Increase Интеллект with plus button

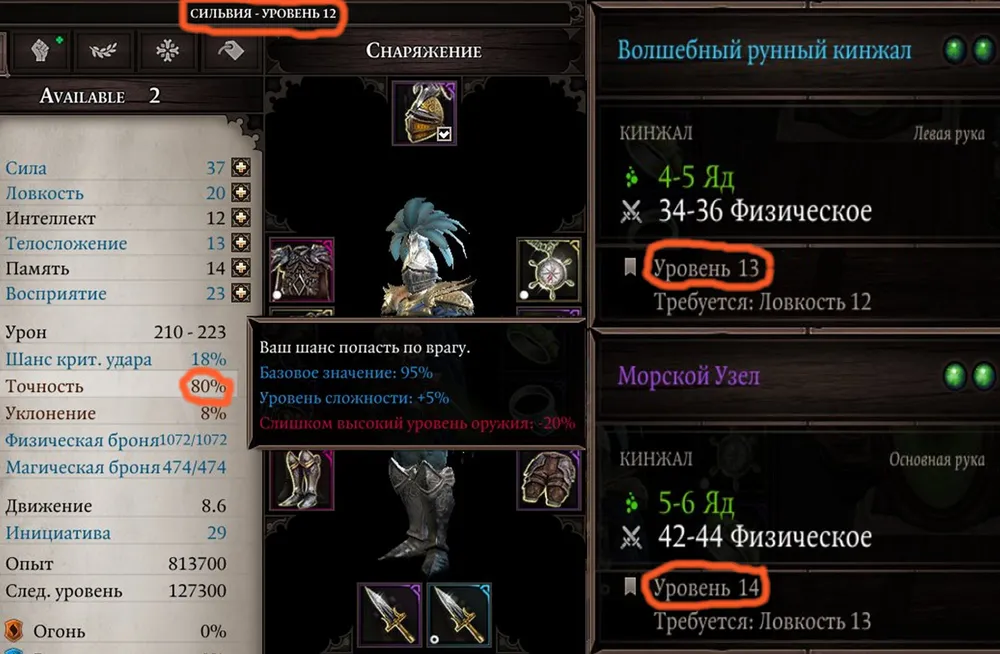tap(241, 218)
